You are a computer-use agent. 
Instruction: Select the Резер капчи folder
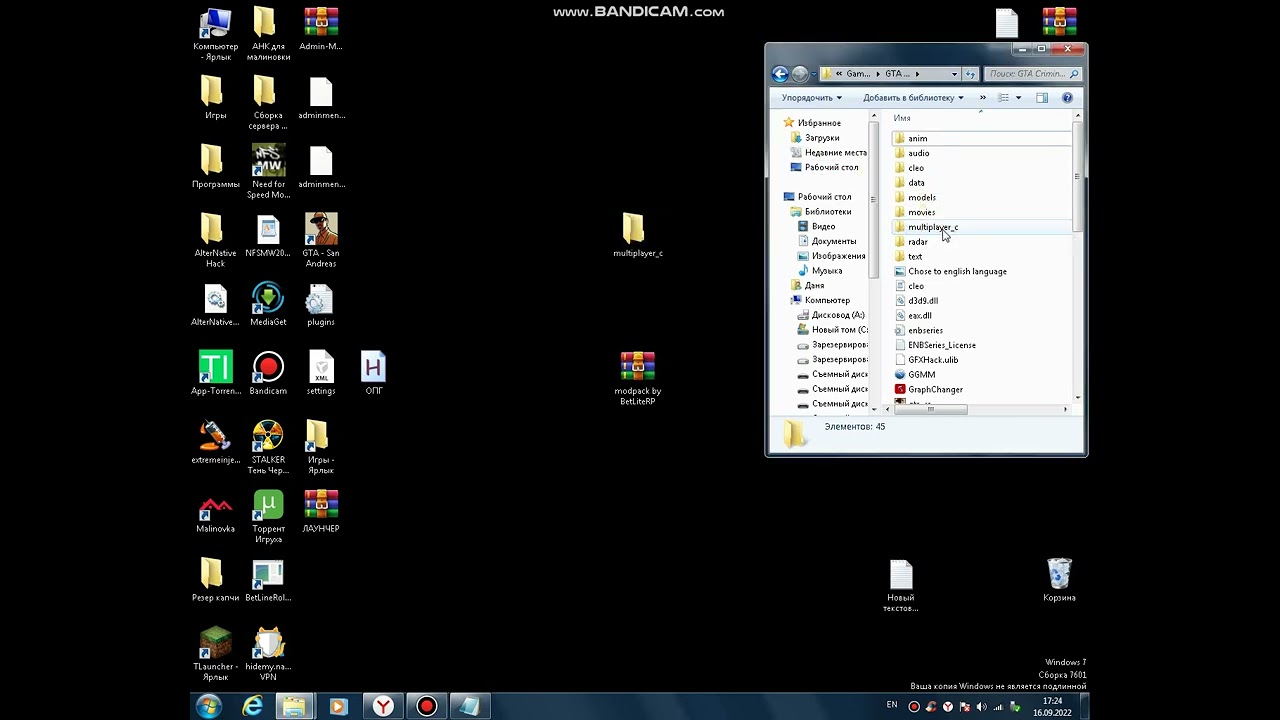pyautogui.click(x=215, y=581)
